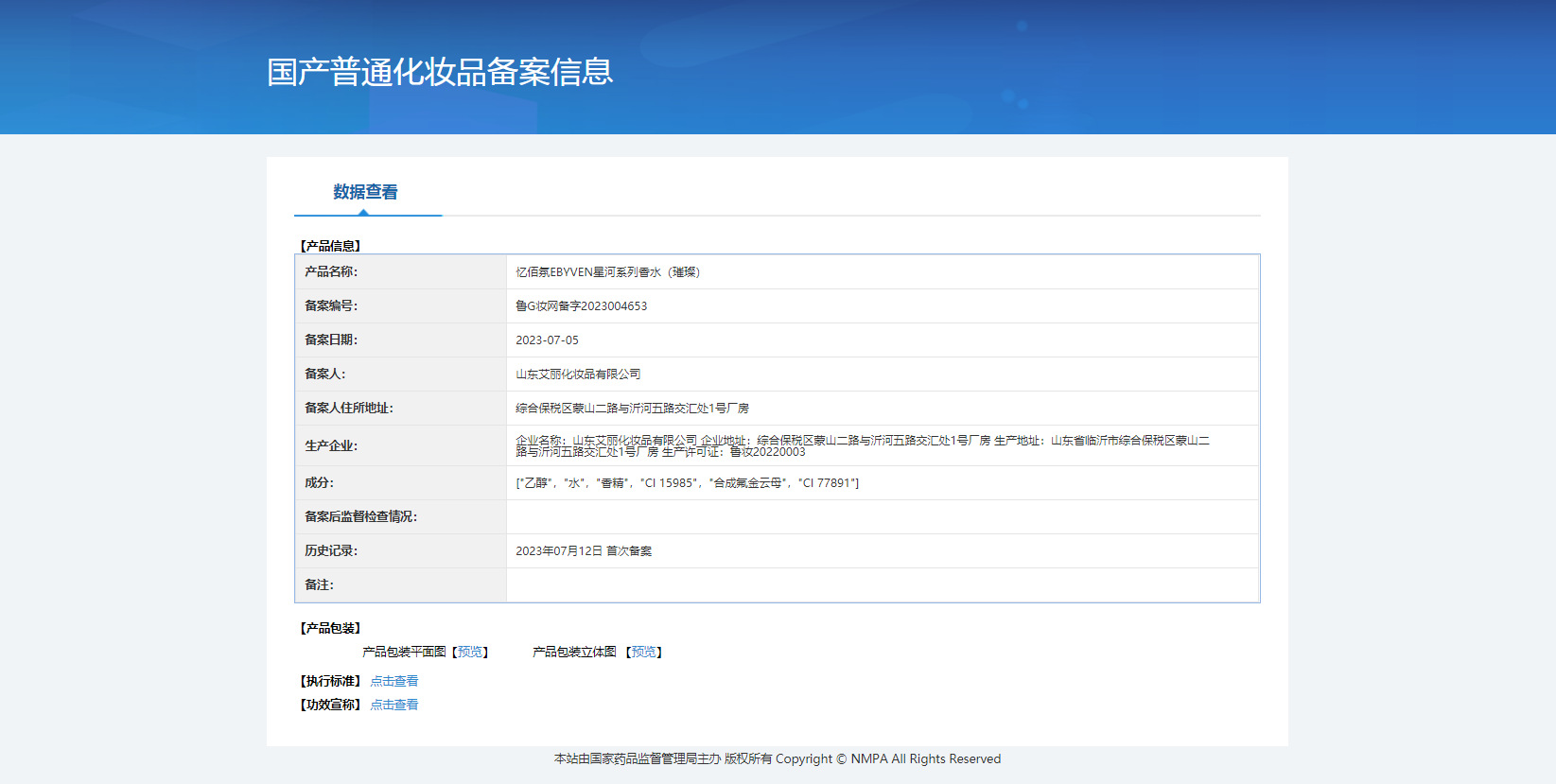
Task: Open 点击查看 link beside 执行标准
Action: [x=393, y=681]
